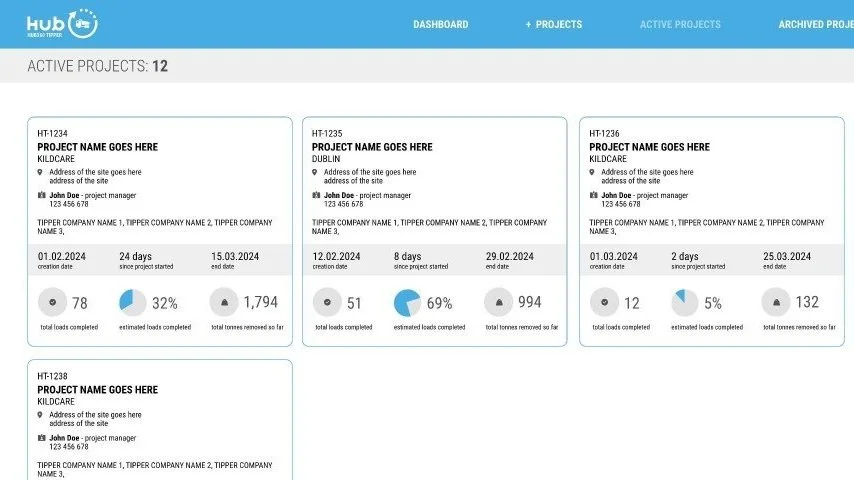The height and width of the screenshot is (480, 854).
Task: Open project HT-1235 title link
Action: point(372,147)
